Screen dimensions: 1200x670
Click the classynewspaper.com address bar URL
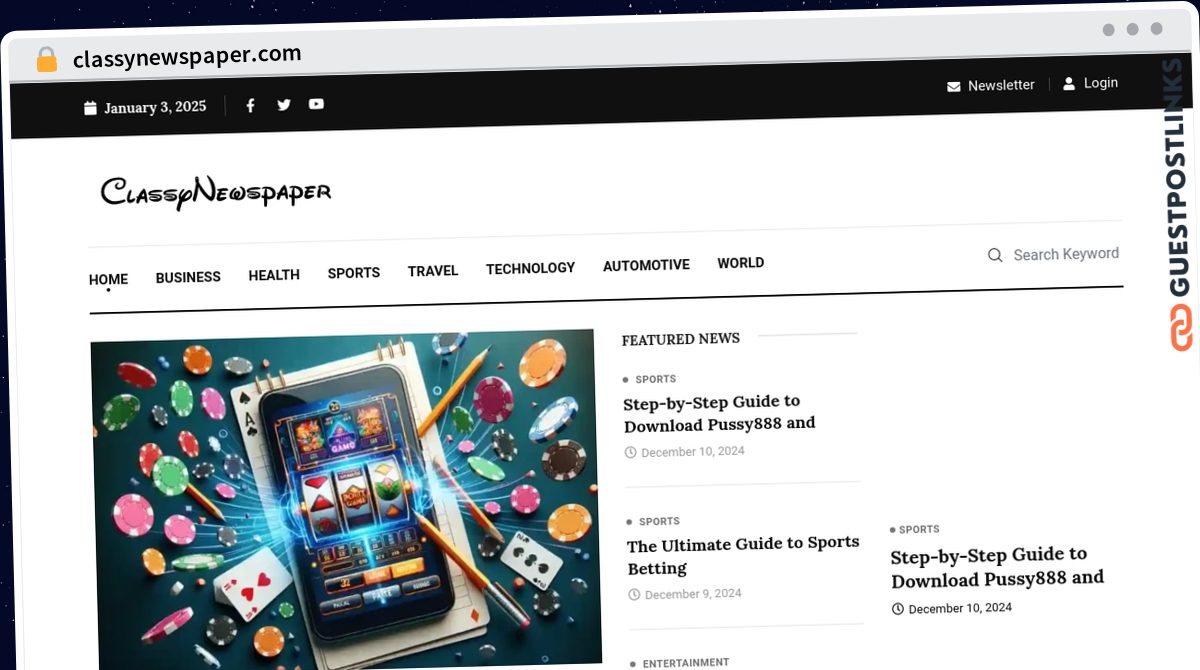click(x=187, y=57)
